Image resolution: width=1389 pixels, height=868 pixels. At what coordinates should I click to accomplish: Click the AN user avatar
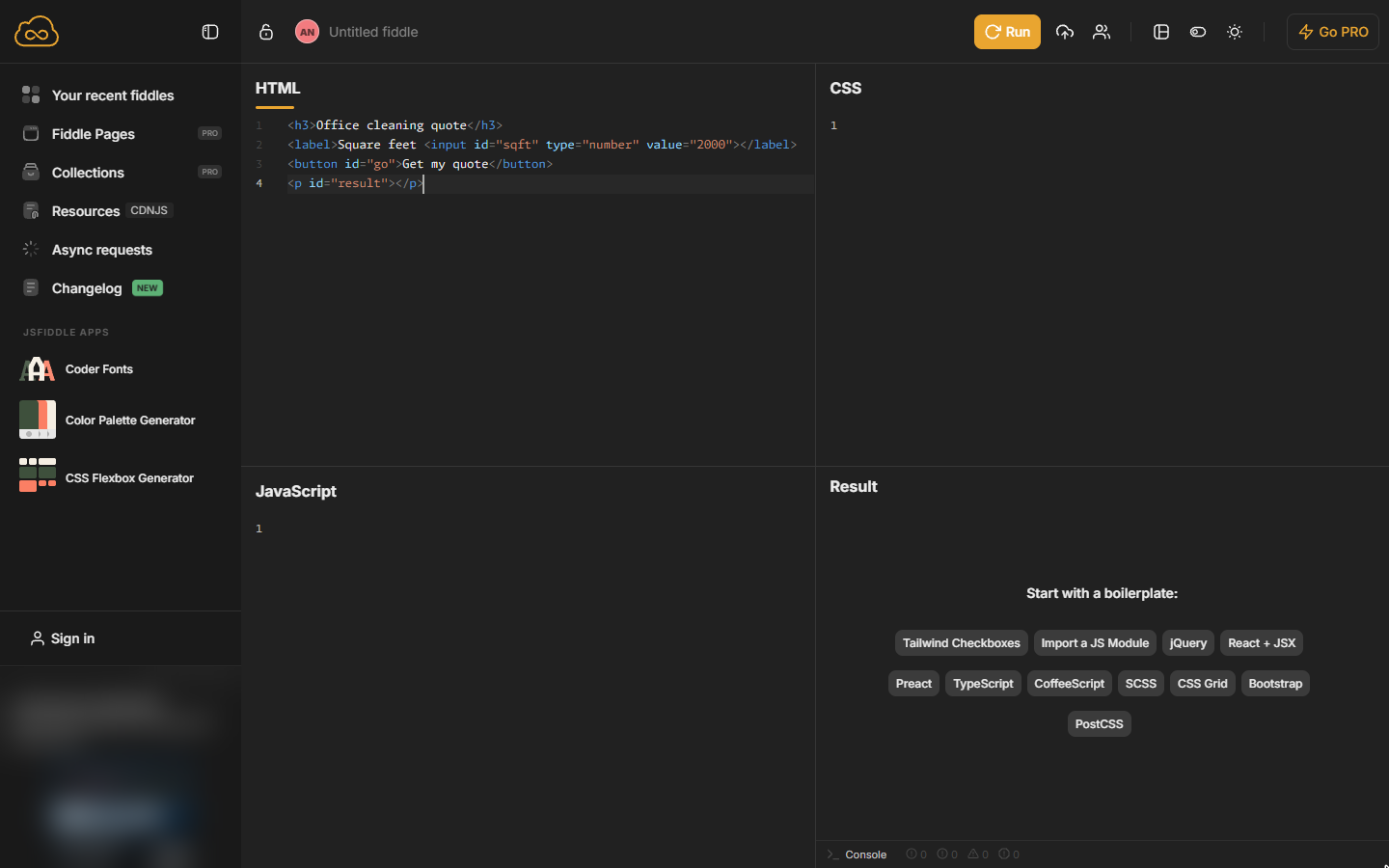(307, 32)
